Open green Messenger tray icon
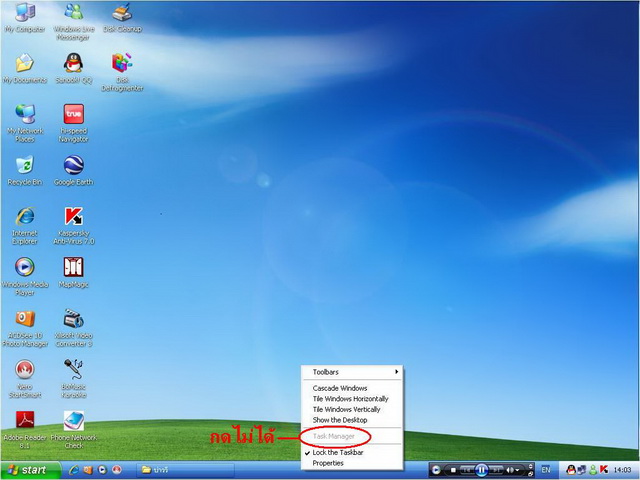640x480 pixels. coord(593,470)
